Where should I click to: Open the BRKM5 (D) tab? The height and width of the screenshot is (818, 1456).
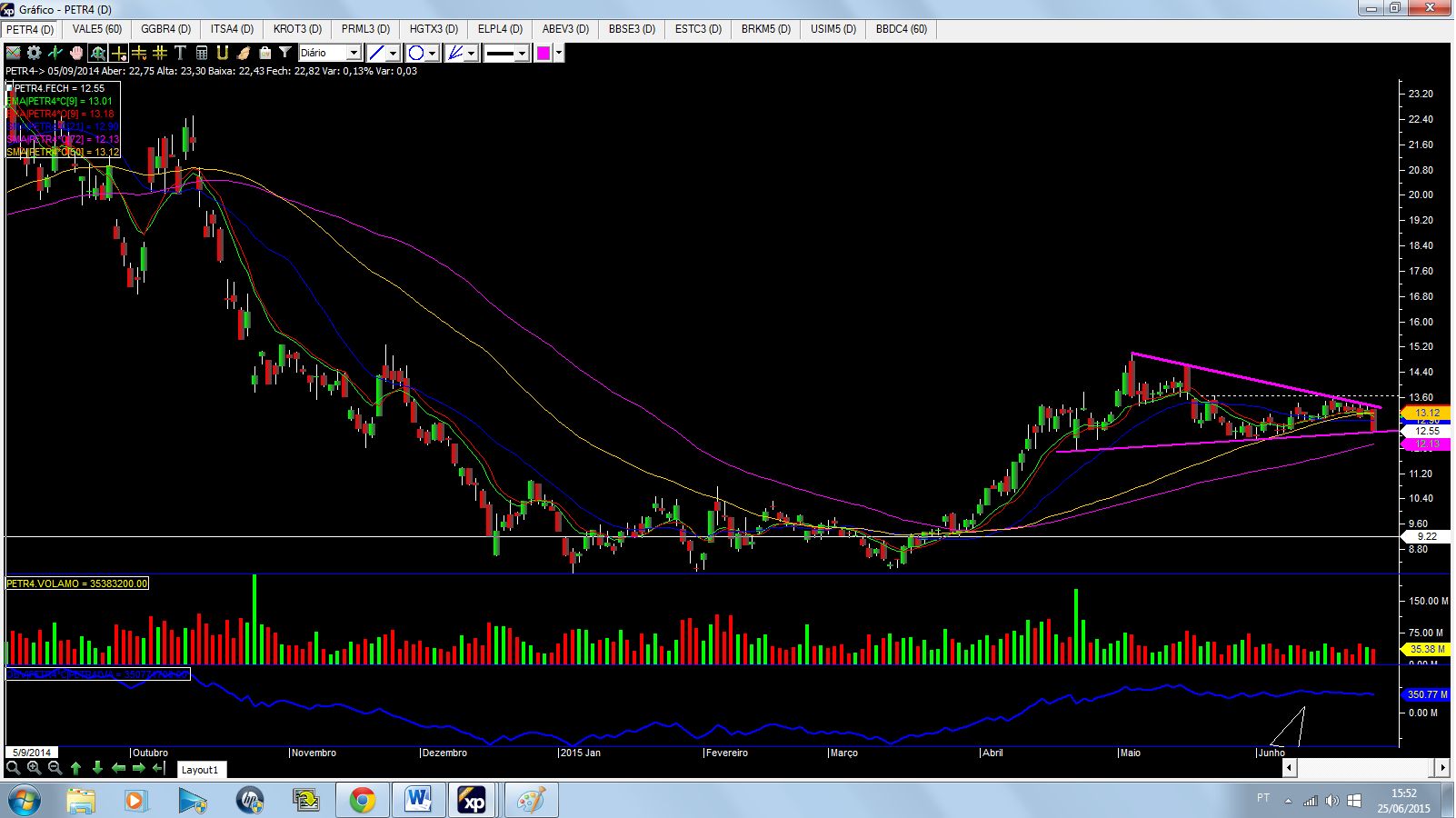point(766,29)
